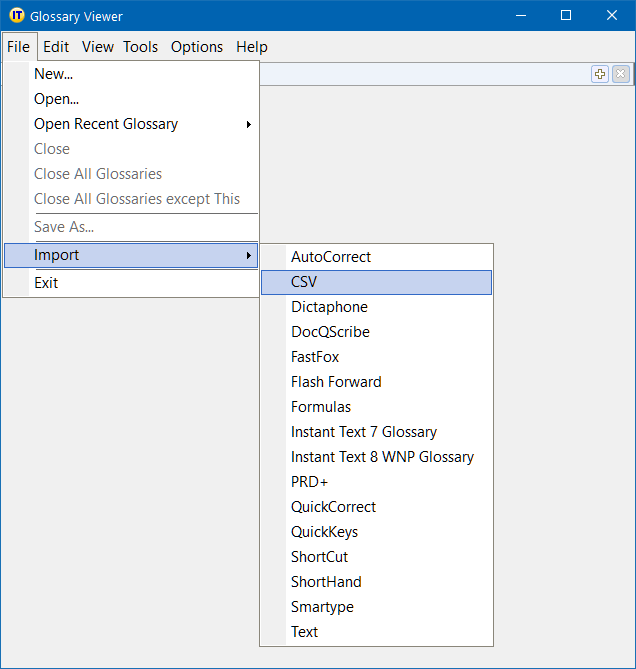Expand the Open Recent Glossary submenu
The width and height of the screenshot is (636, 669).
point(248,124)
